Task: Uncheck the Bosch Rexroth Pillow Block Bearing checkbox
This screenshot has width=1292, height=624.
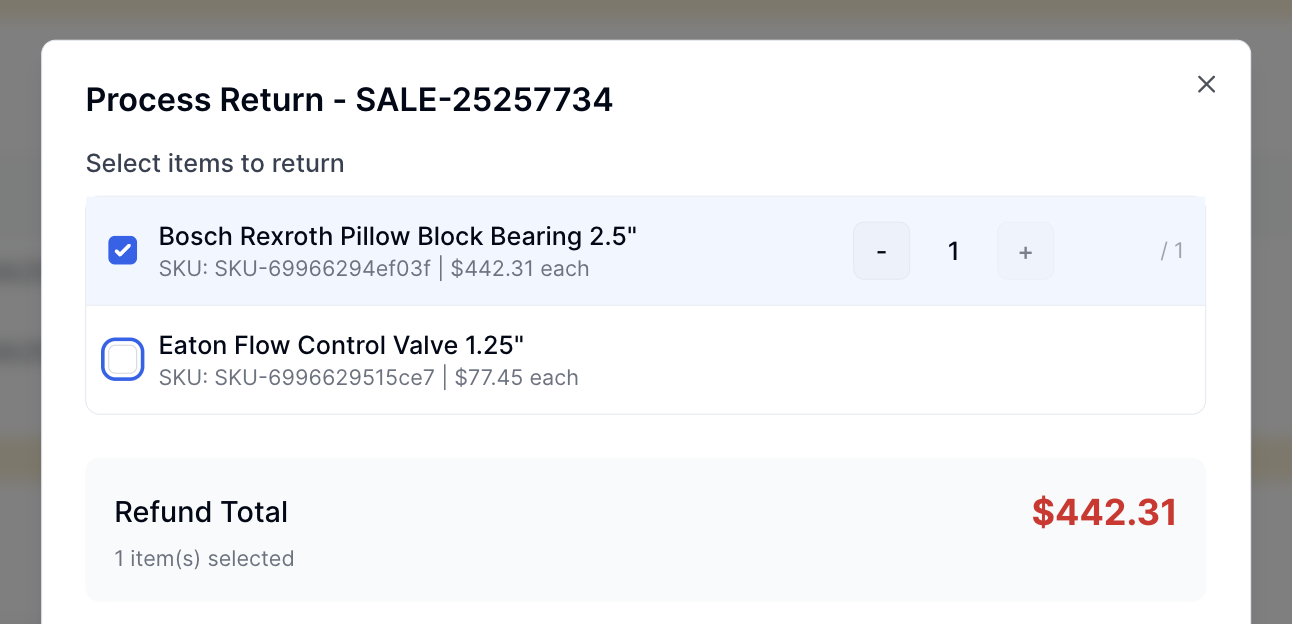Action: click(x=123, y=250)
